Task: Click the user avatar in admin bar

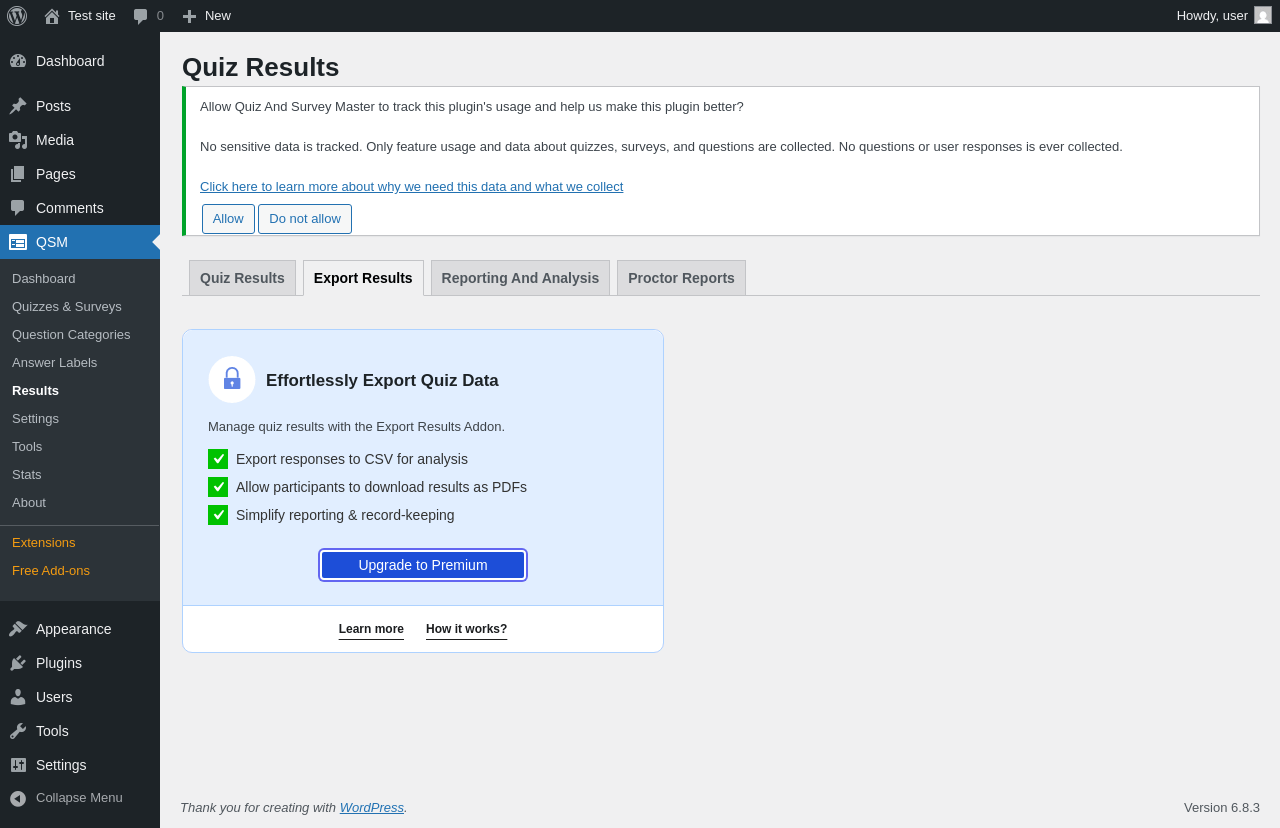Action: coord(1263,15)
